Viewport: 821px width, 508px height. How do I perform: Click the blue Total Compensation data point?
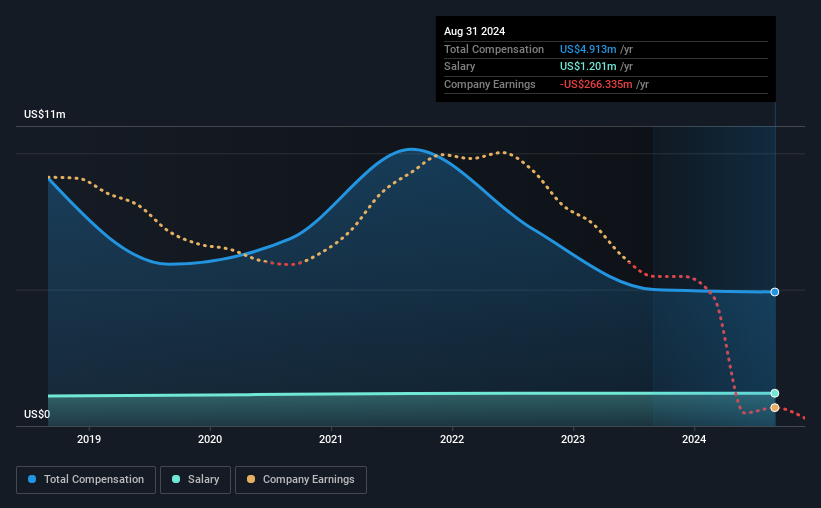[x=774, y=292]
